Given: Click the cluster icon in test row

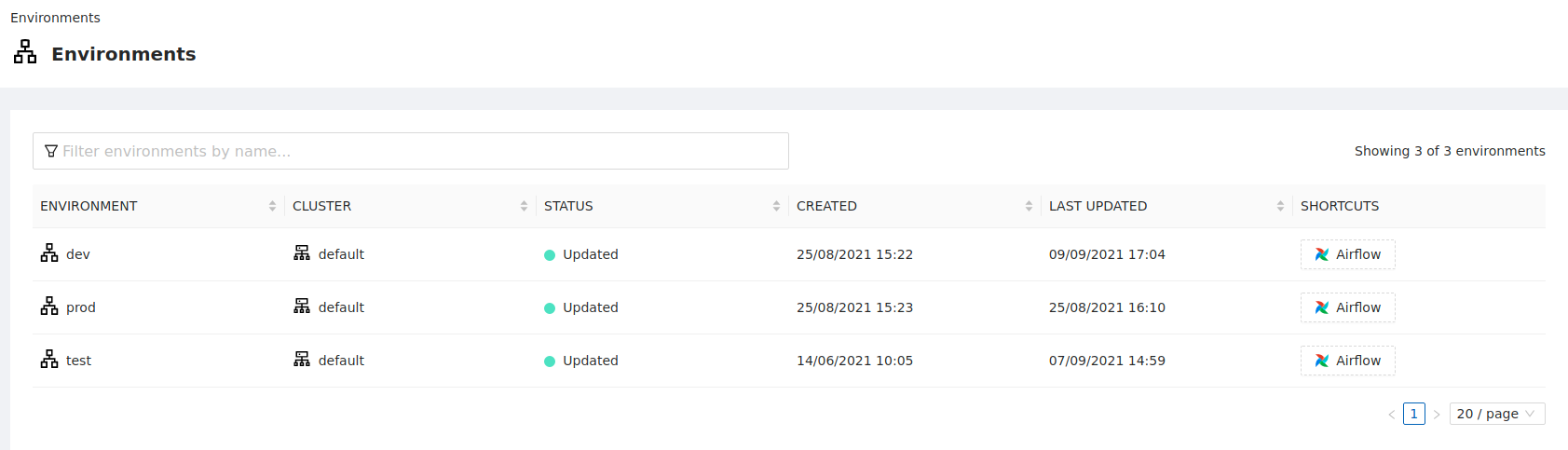Looking at the screenshot, I should (302, 360).
